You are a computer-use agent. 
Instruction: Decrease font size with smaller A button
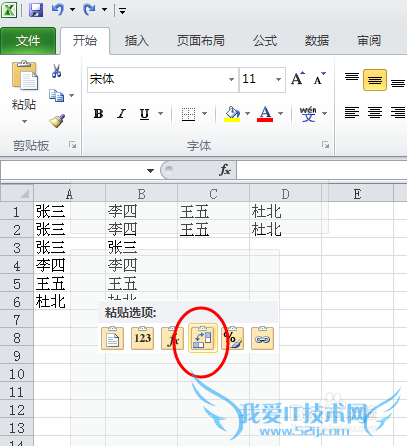(319, 79)
